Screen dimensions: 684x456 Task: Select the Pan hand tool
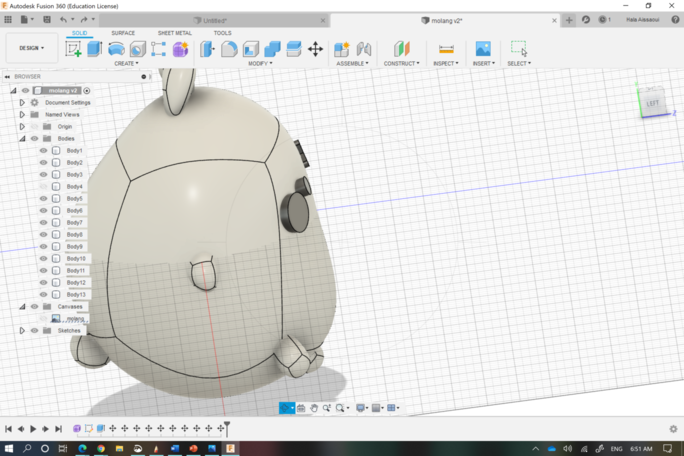click(x=314, y=408)
